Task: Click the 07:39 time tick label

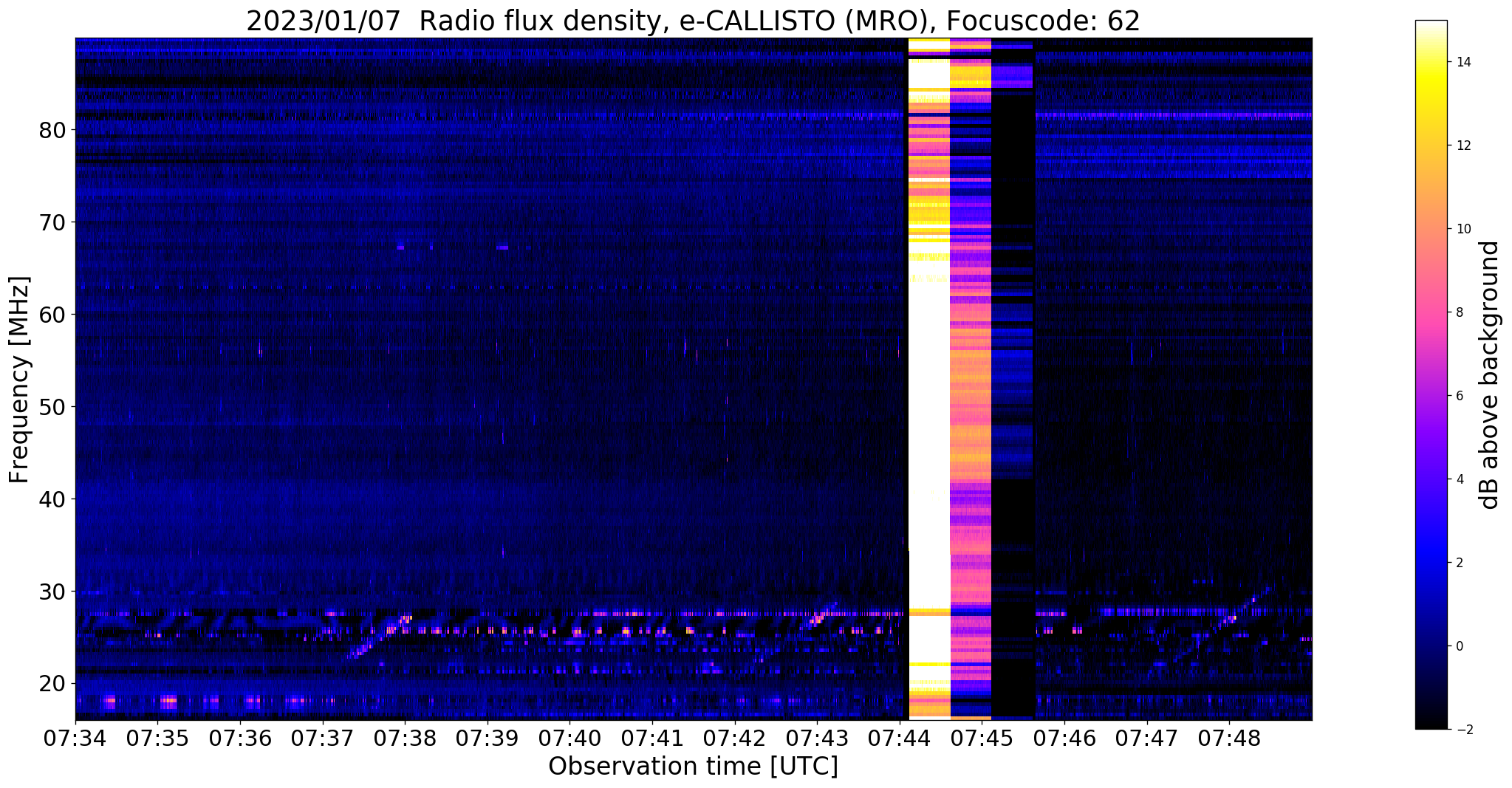Action: click(487, 738)
